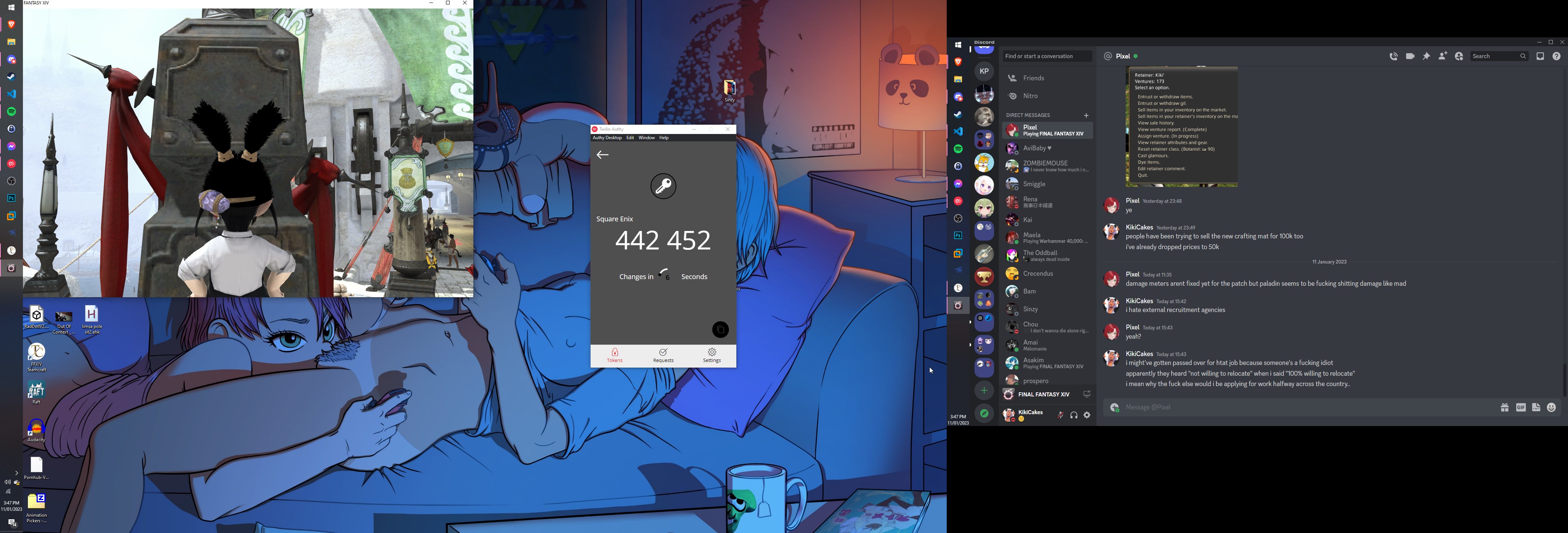Select the limsa pole sit2.ahk file
Screen dimensions: 1568x533
tap(92, 320)
